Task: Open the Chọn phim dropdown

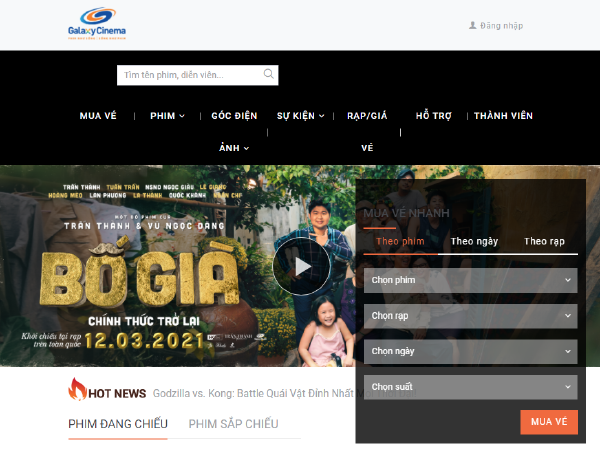Action: [470, 280]
